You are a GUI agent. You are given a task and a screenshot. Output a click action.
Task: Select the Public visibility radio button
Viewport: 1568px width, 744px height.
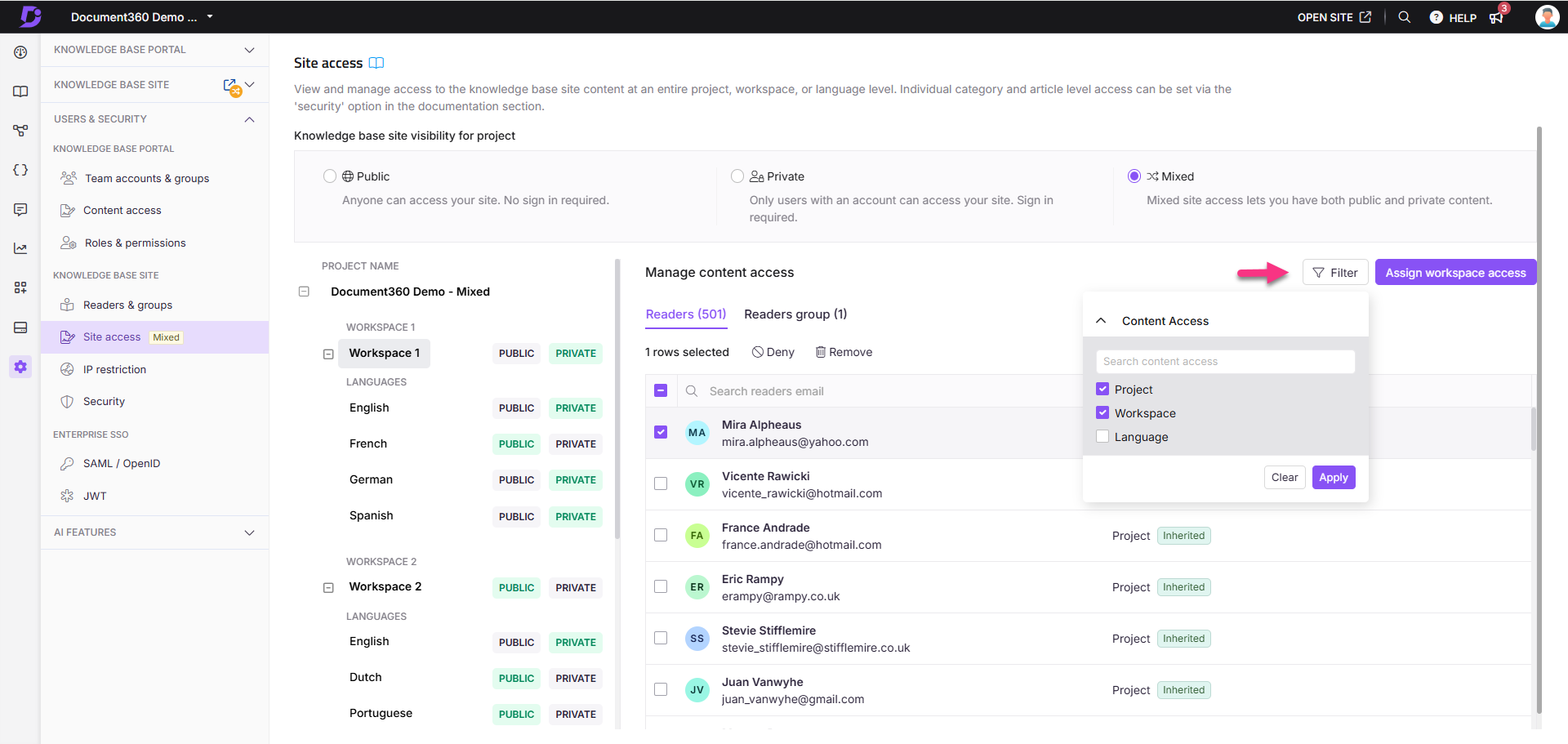click(x=330, y=176)
